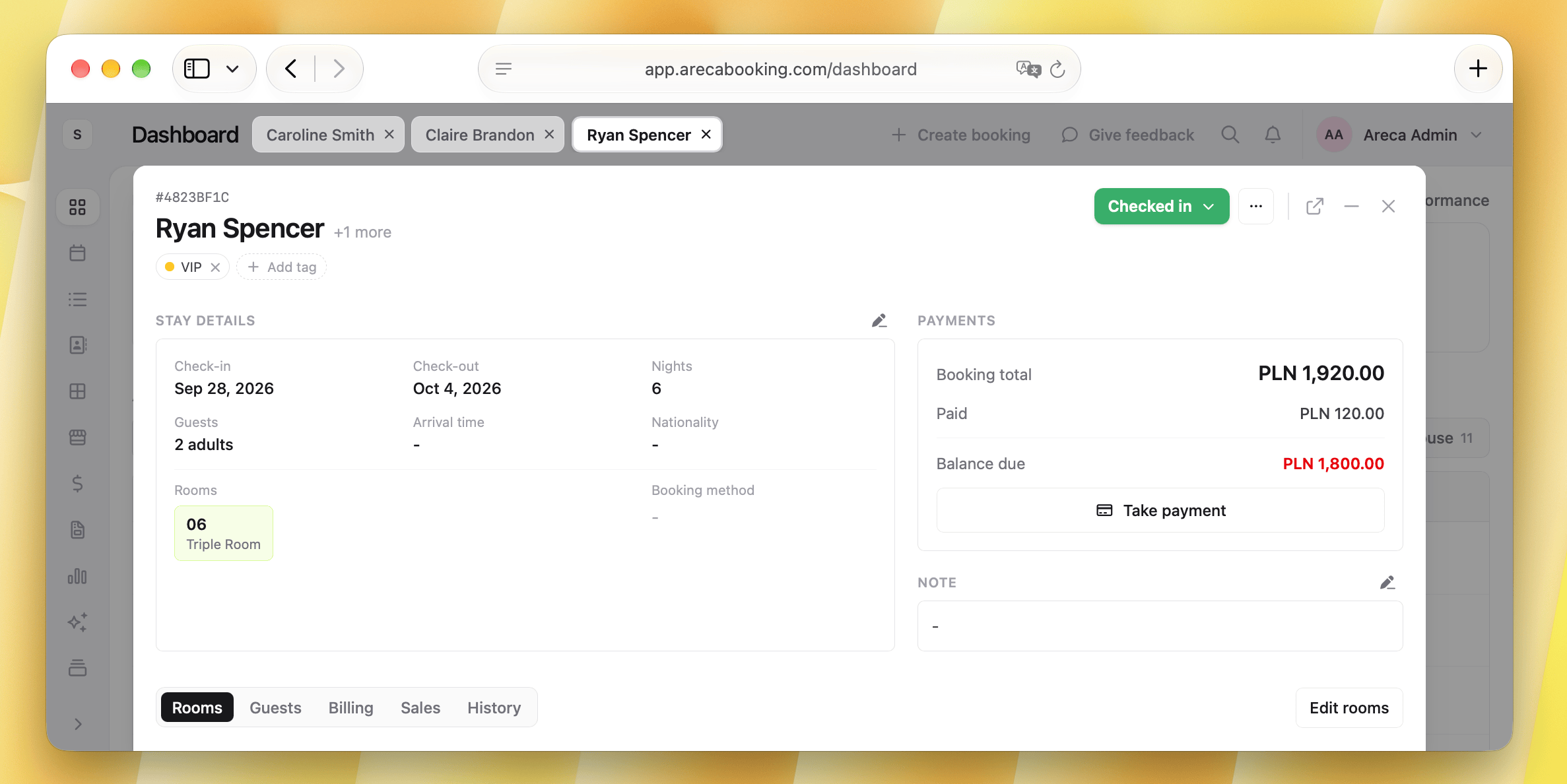Open the three-dots more options button

click(x=1256, y=207)
